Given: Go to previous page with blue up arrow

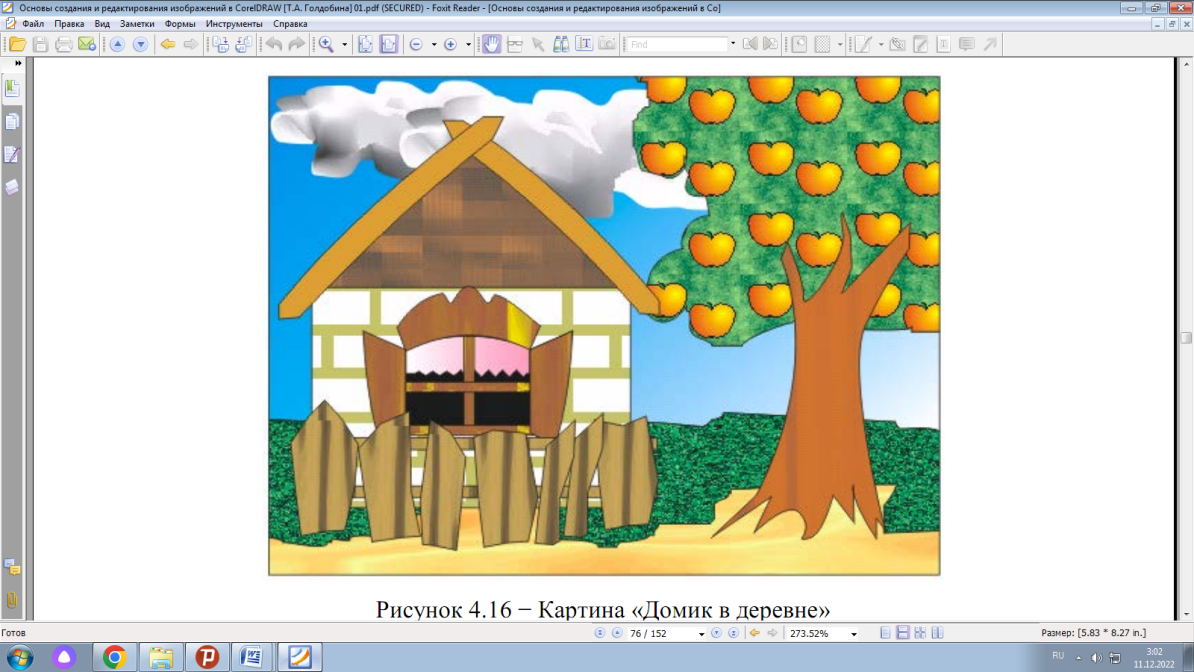Looking at the screenshot, I should pos(117,44).
